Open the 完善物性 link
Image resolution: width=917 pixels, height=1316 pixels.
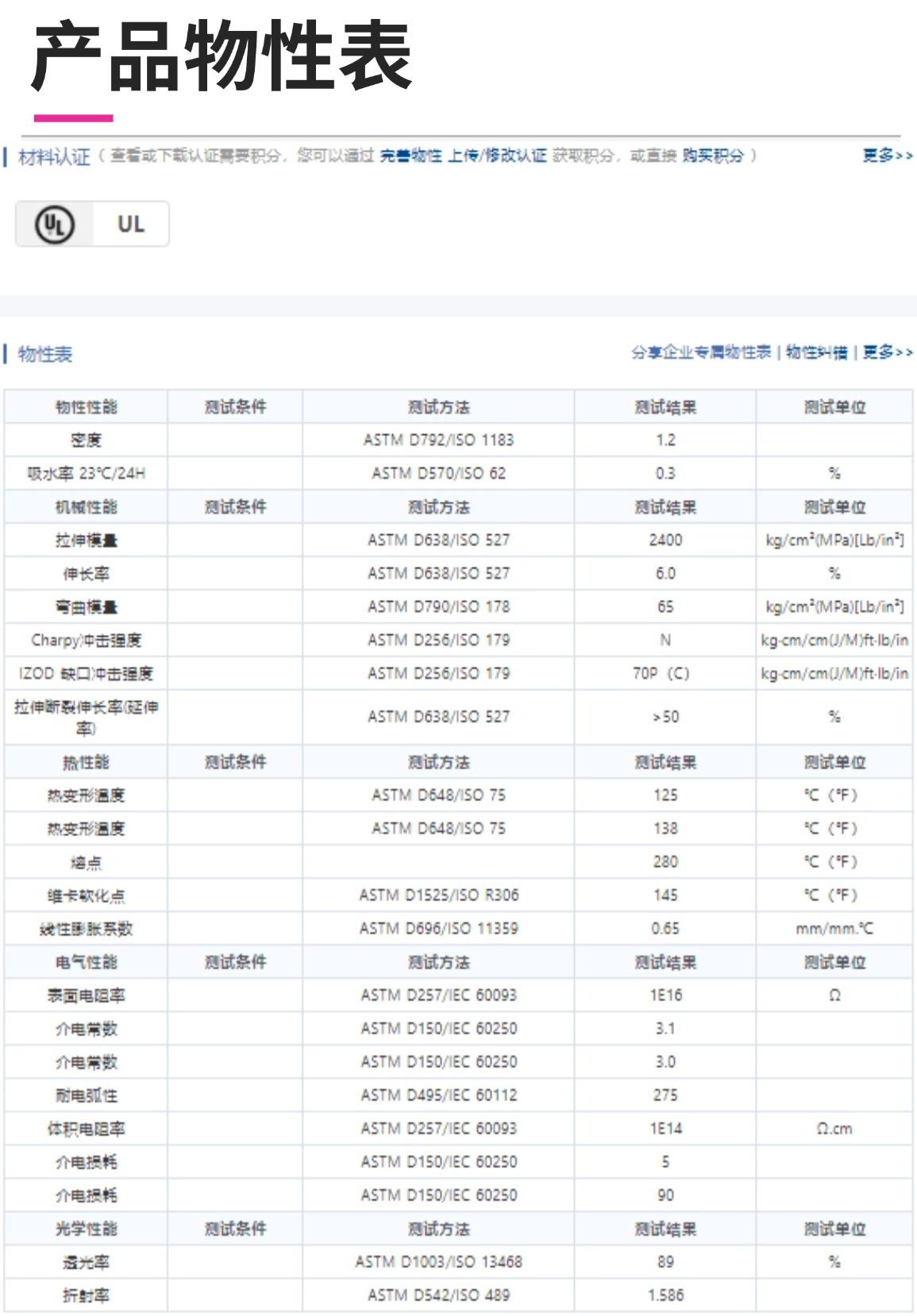coord(410,156)
